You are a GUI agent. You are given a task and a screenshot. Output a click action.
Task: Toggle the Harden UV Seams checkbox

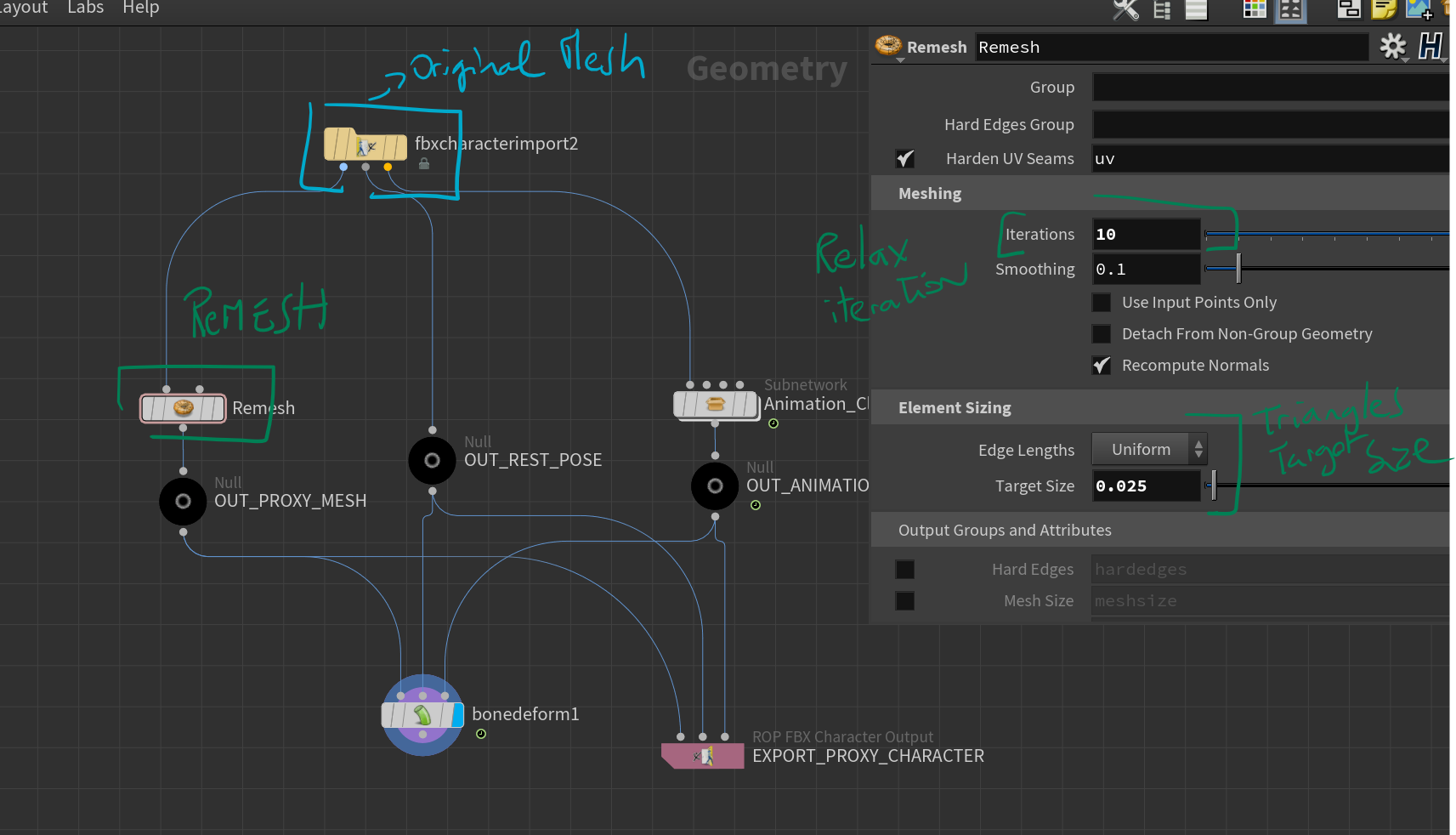tap(905, 158)
